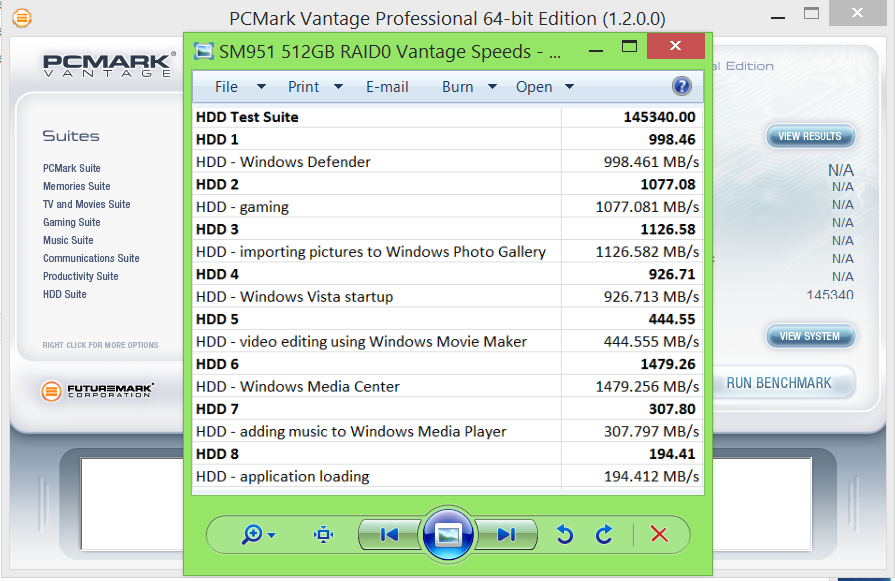Image resolution: width=895 pixels, height=581 pixels.
Task: Click the HDD 6 header row
Action: (x=447, y=364)
